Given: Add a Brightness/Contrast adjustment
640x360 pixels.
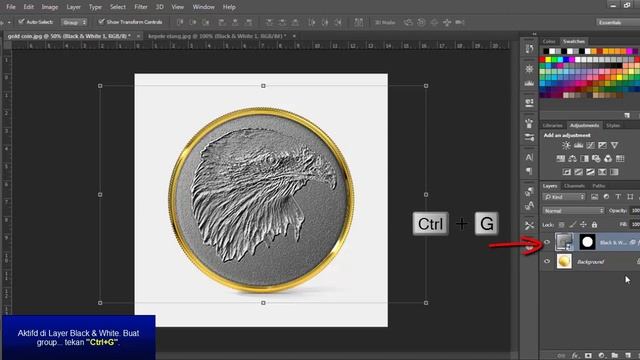Looking at the screenshot, I should click(x=566, y=145).
